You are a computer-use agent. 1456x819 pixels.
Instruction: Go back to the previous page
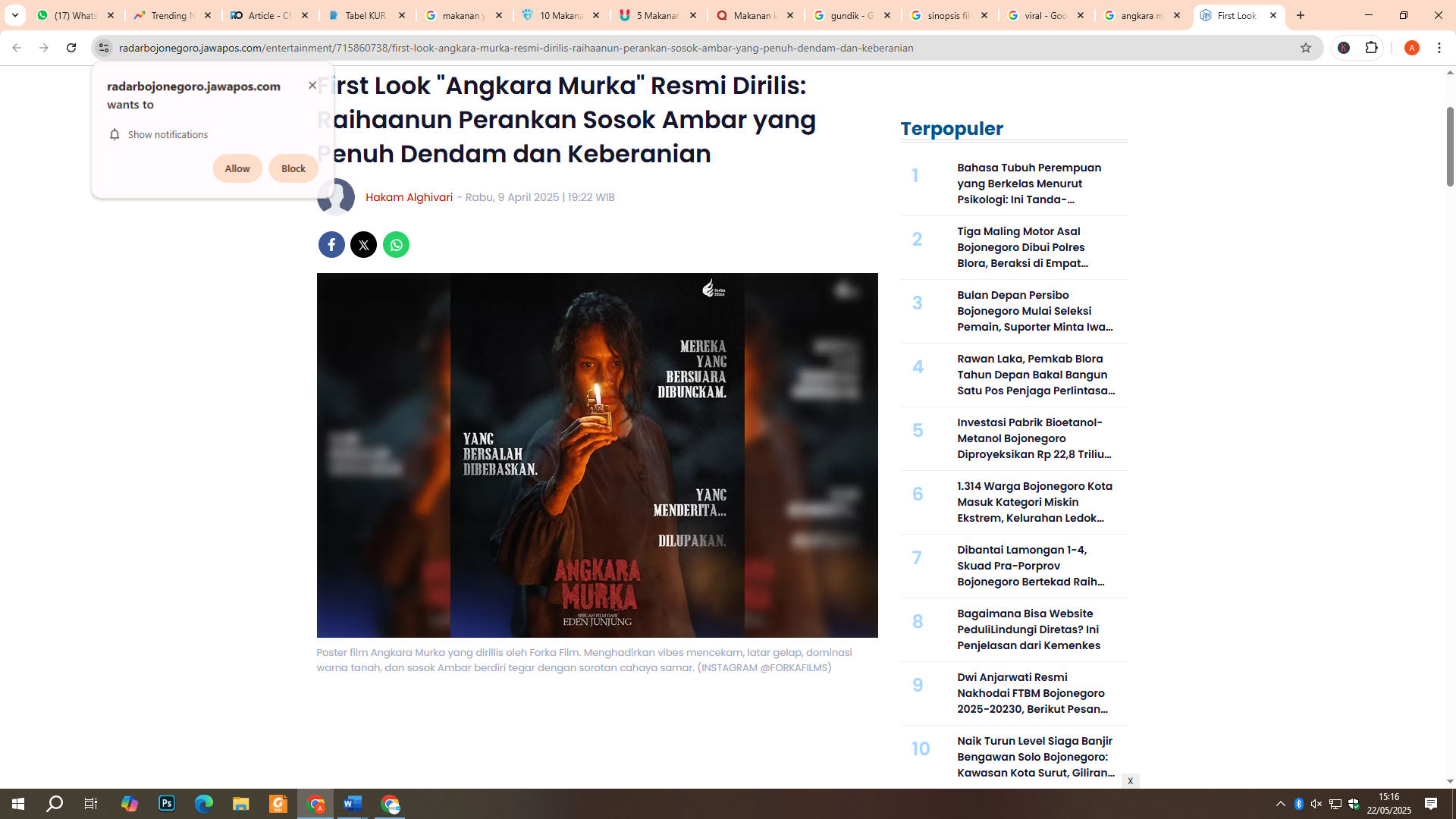click(17, 48)
